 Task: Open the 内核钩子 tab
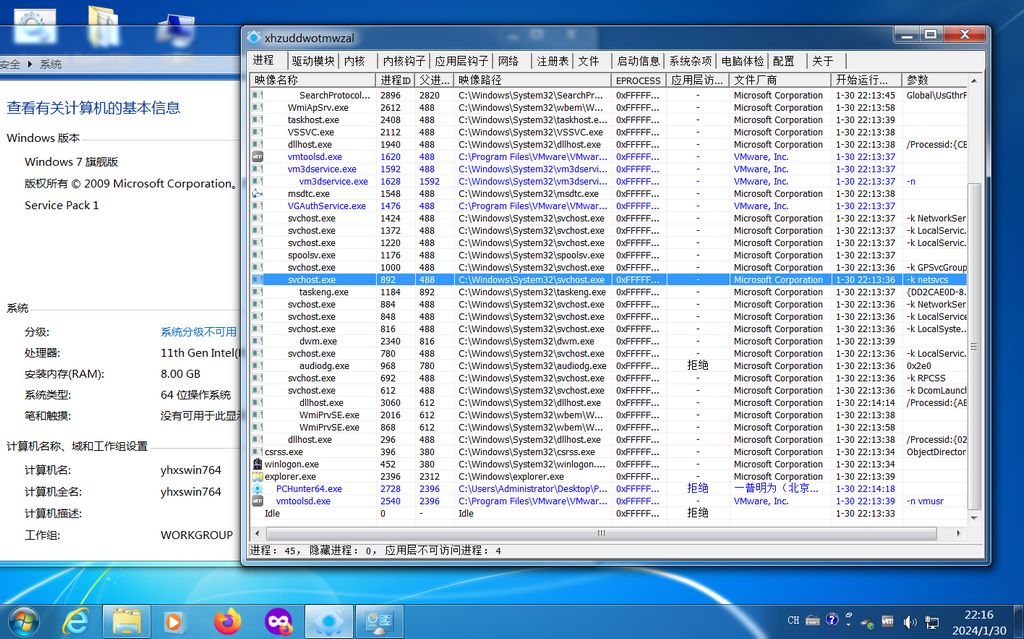pos(404,61)
